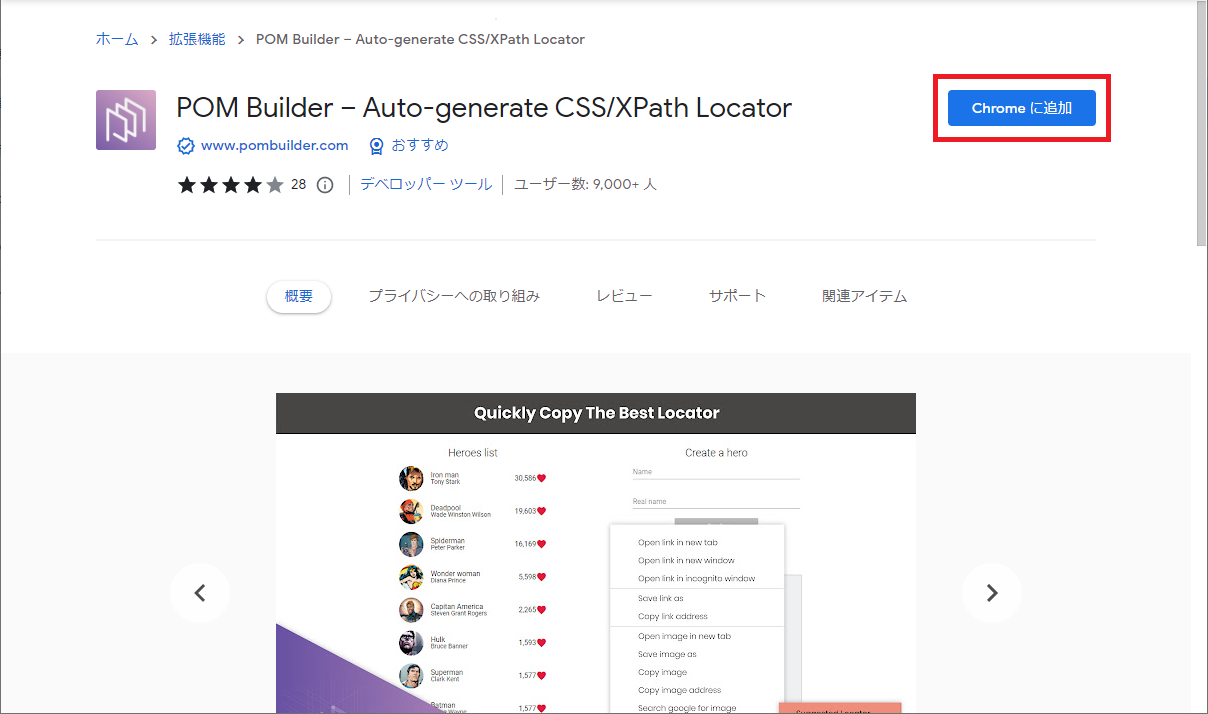Click the verified publisher badge beside www.pombuilder.com
The width and height of the screenshot is (1208, 714).
click(x=185, y=145)
